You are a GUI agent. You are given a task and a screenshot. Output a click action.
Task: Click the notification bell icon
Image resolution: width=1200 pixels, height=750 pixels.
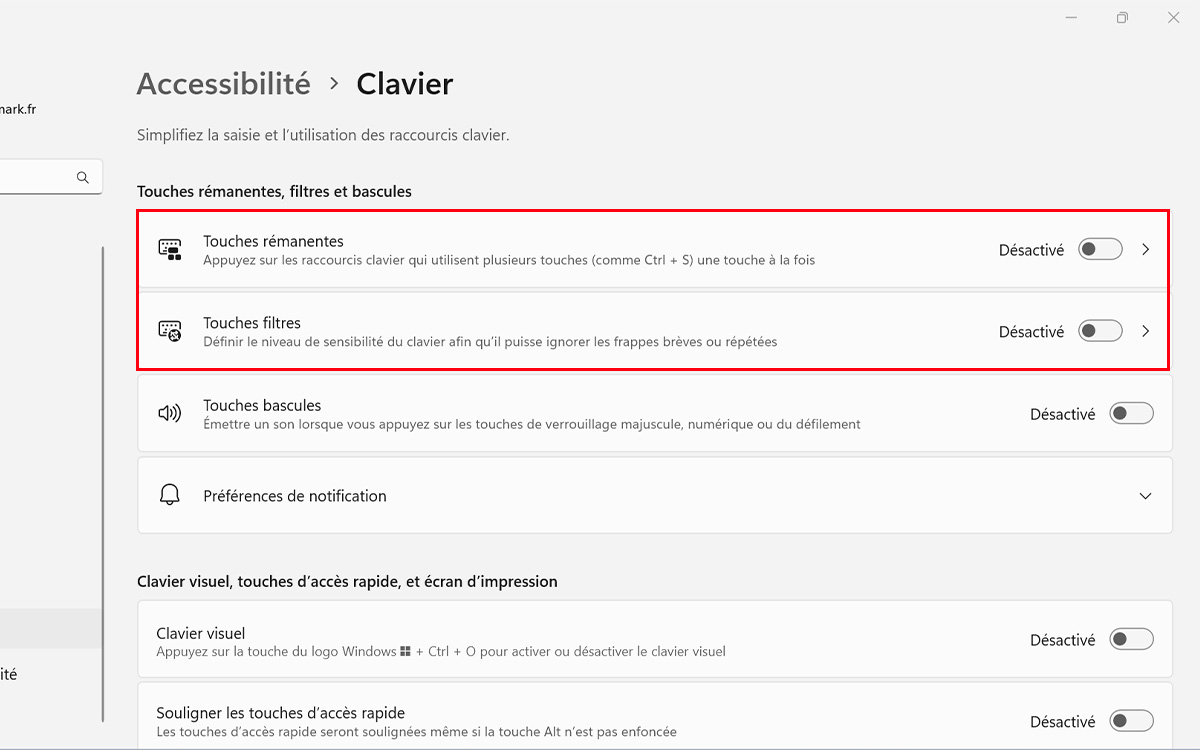pos(170,495)
